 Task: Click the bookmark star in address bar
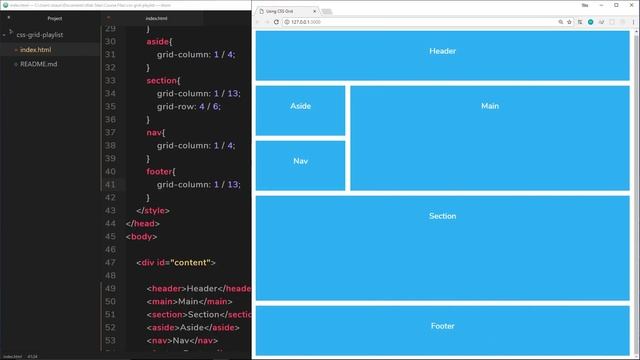pos(569,22)
